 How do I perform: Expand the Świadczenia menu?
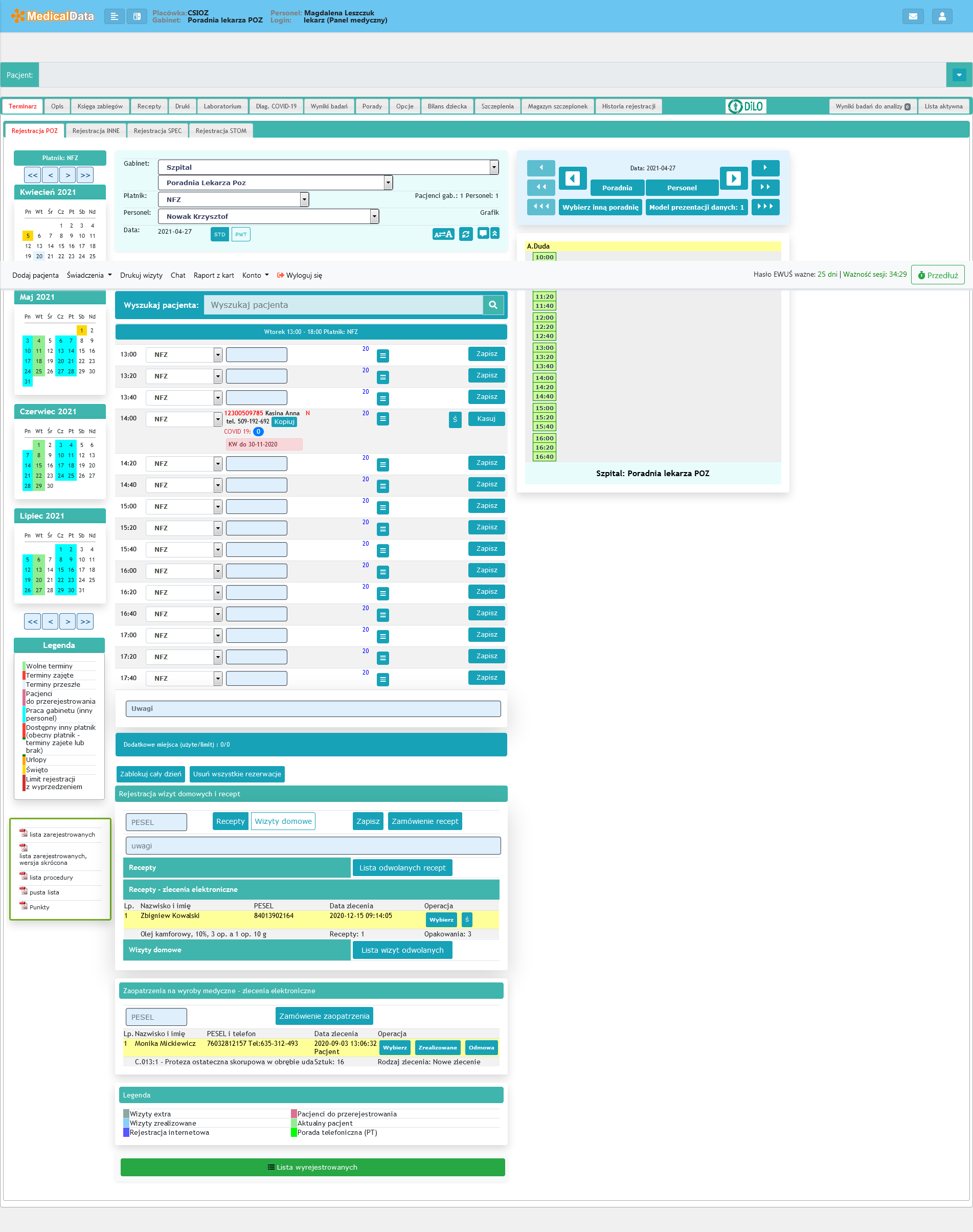(89, 275)
